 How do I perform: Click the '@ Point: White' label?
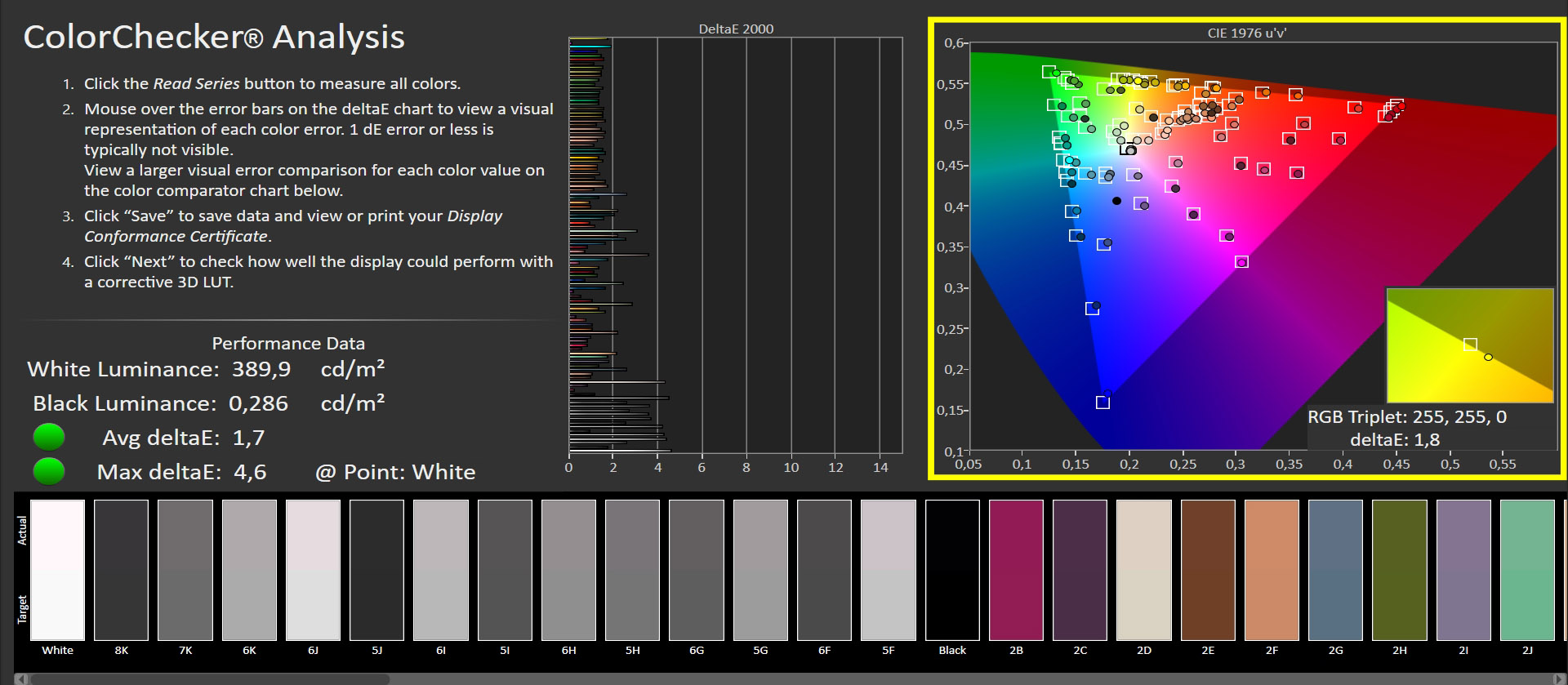(x=395, y=472)
